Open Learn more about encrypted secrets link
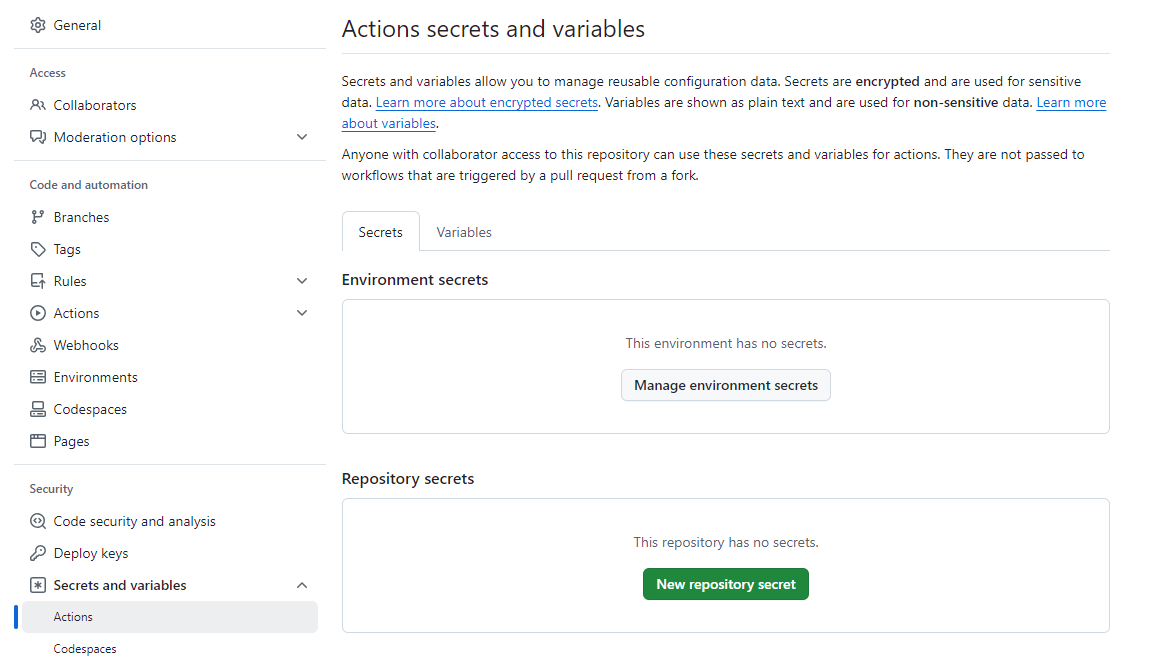The image size is (1150, 663). 487,103
